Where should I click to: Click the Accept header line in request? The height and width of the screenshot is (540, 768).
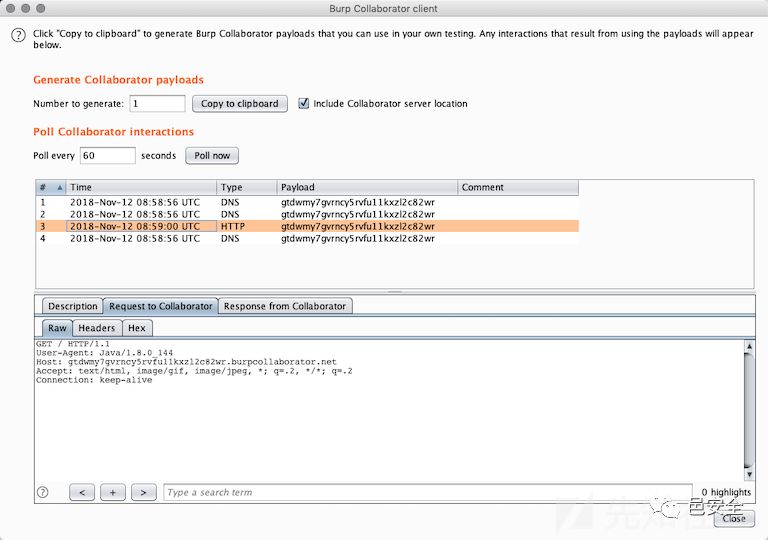(194, 371)
